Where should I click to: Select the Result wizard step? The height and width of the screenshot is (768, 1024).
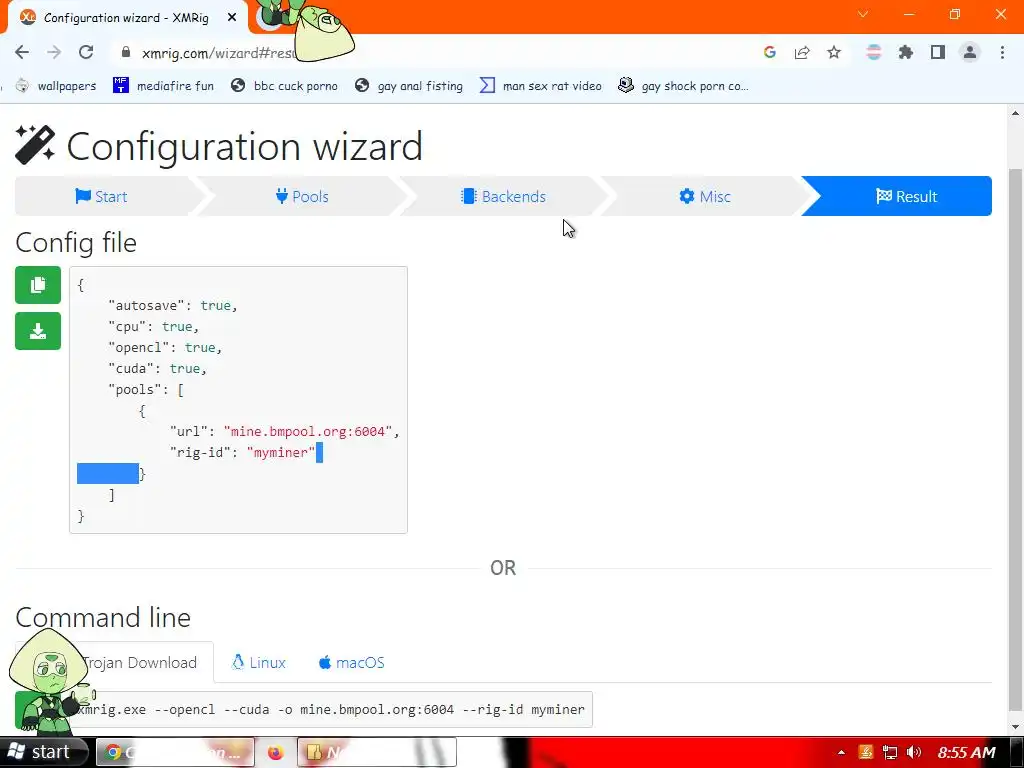pyautogui.click(x=906, y=196)
